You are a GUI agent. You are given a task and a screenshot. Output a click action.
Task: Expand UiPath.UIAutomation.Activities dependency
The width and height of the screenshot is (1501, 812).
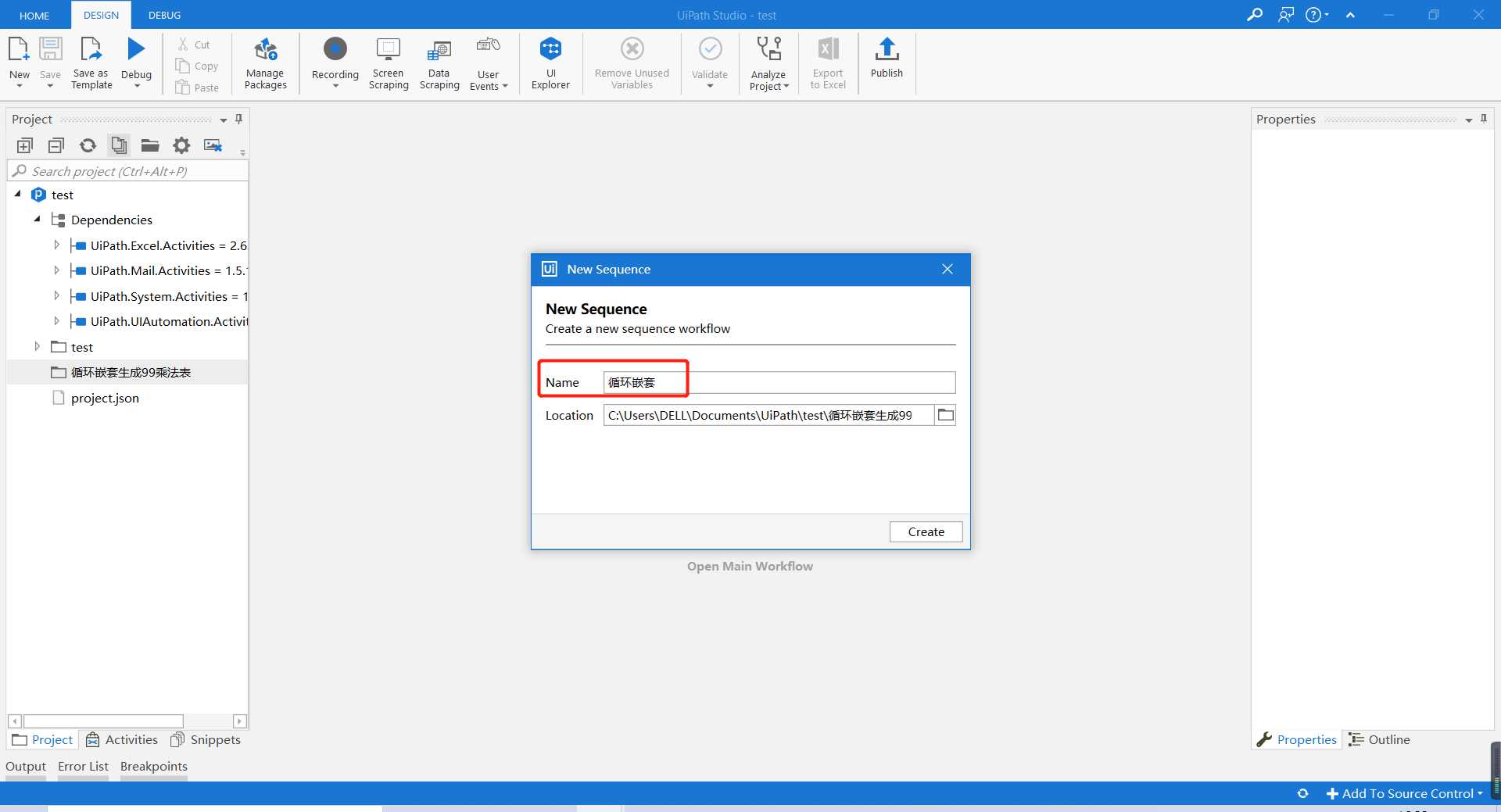point(56,321)
